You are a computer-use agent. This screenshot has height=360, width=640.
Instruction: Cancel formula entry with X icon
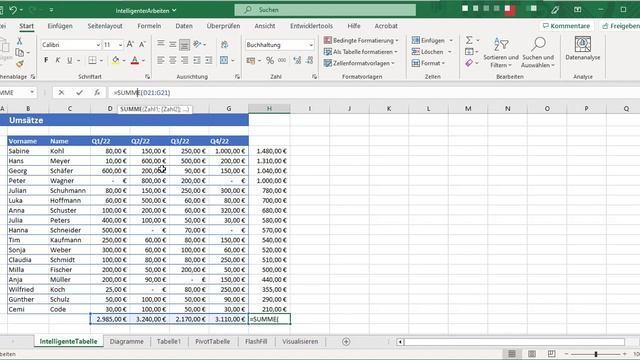tap(61, 93)
